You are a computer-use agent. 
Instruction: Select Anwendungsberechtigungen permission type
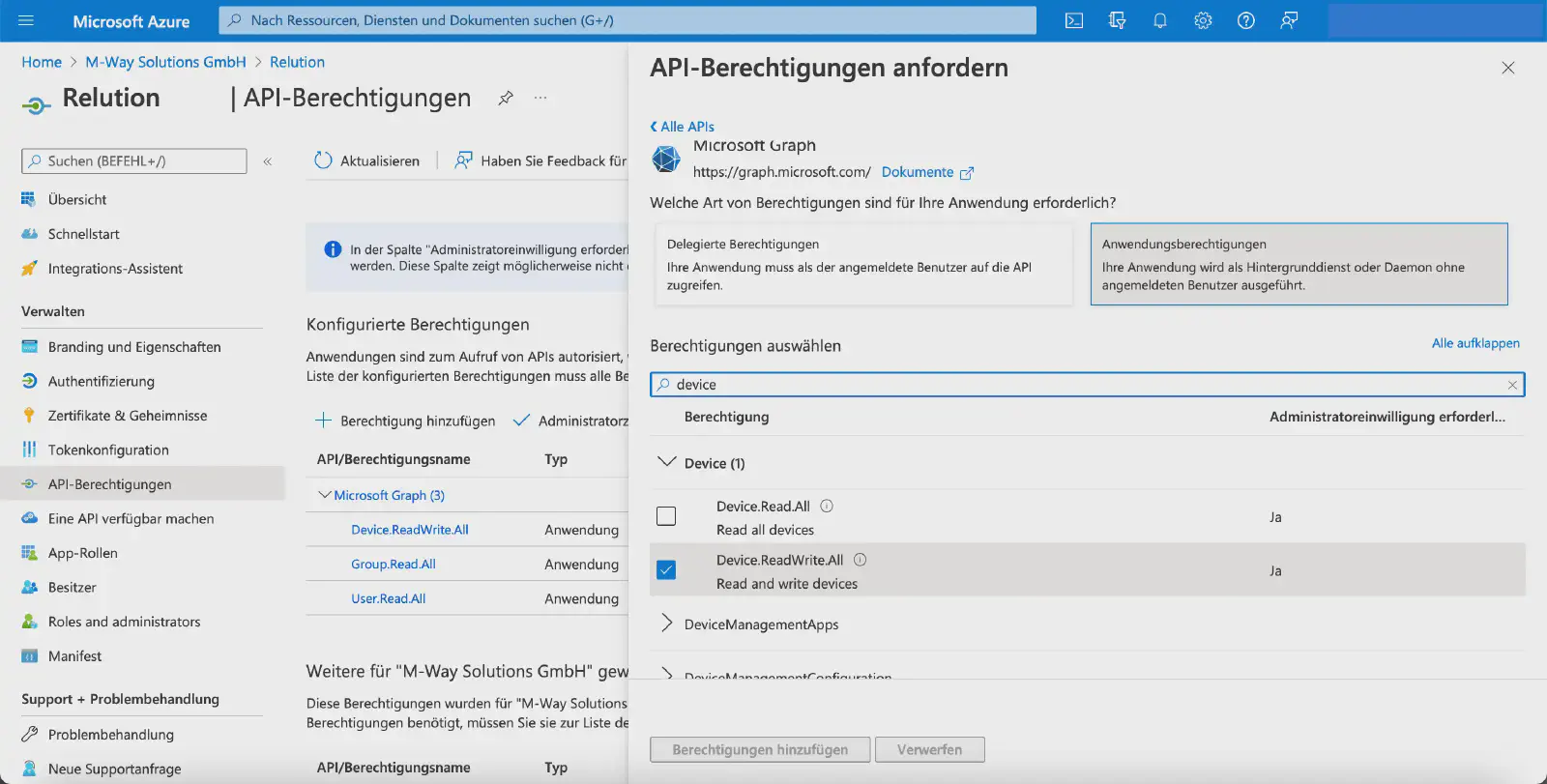(1299, 264)
